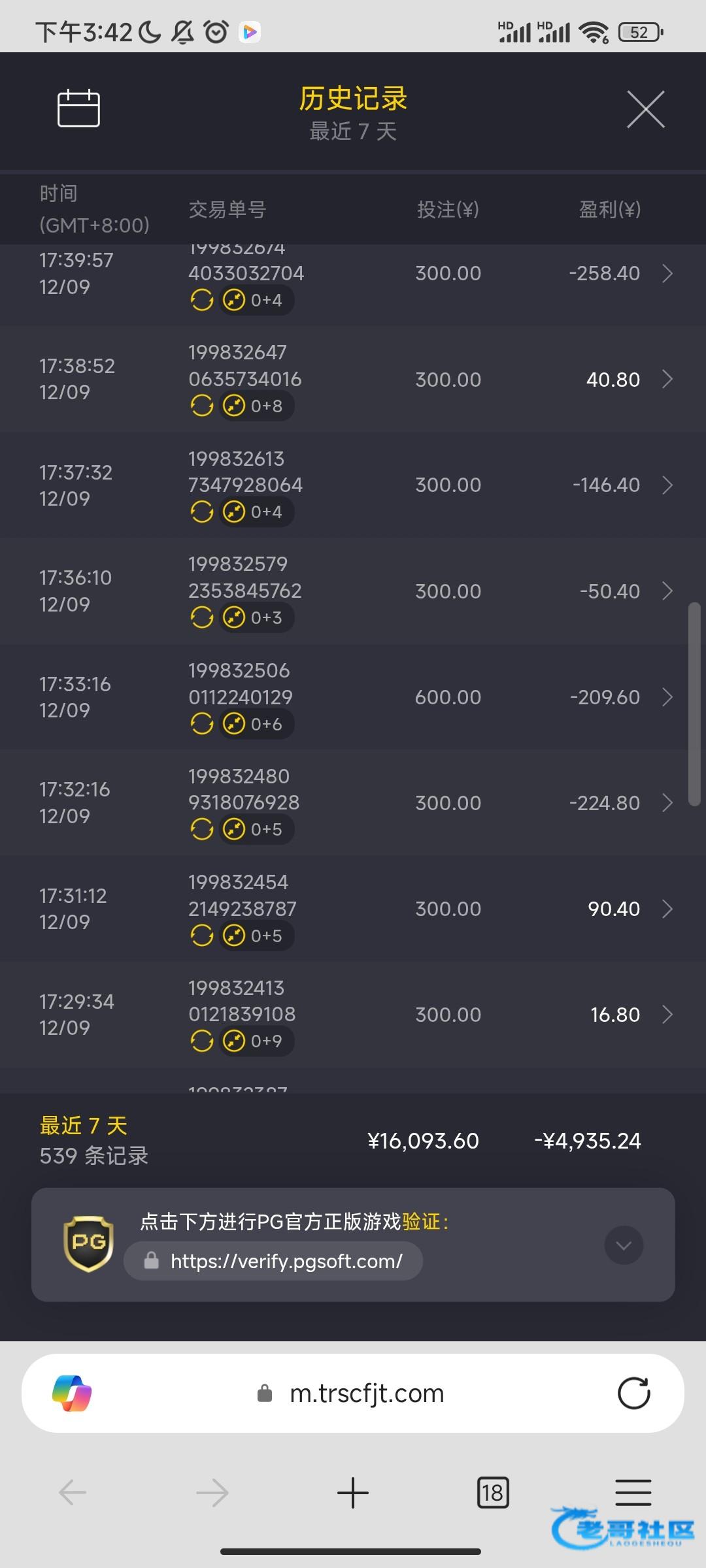Open the browser tabs counter showing 18
706x1568 pixels.
[493, 1492]
